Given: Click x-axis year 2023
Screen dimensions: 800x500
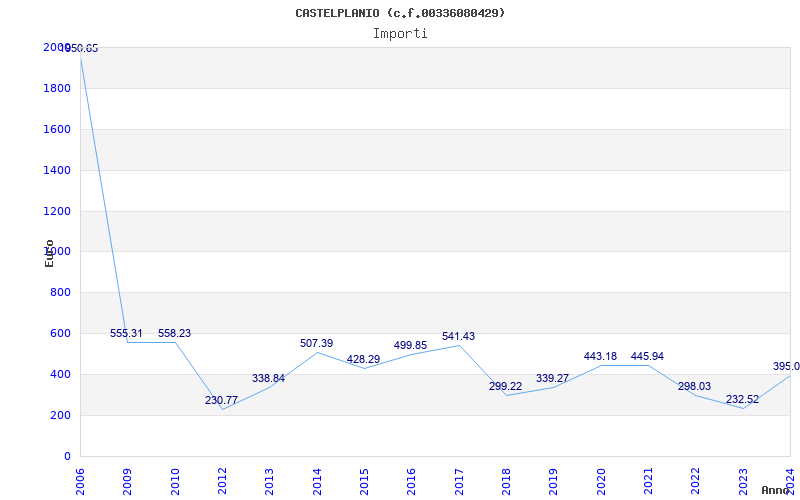Looking at the screenshot, I should [743, 482].
